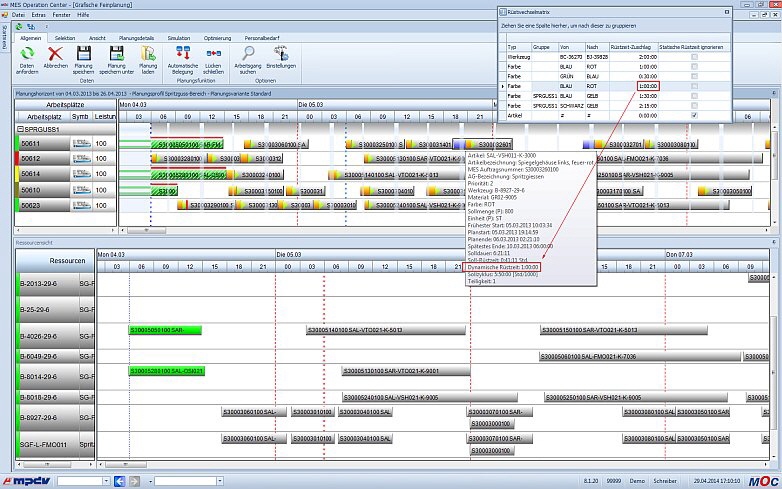Switch to the Ansicht ribbon tab

pyautogui.click(x=97, y=38)
